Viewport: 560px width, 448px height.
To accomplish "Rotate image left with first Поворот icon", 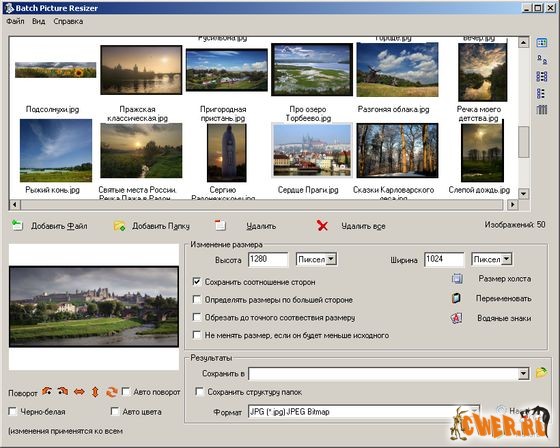I will tap(46, 392).
